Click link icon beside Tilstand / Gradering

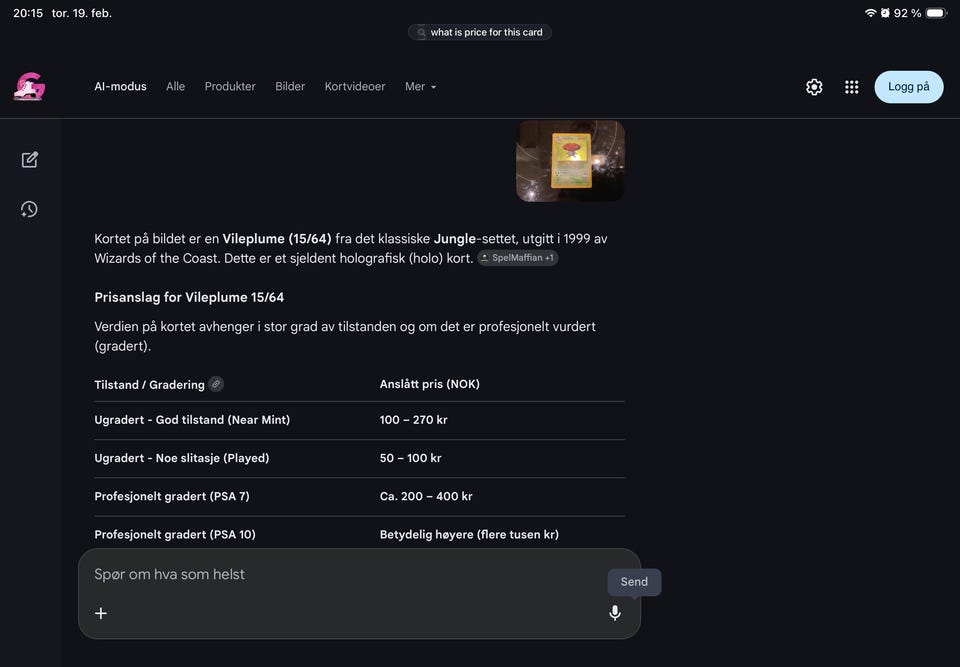[x=216, y=384]
